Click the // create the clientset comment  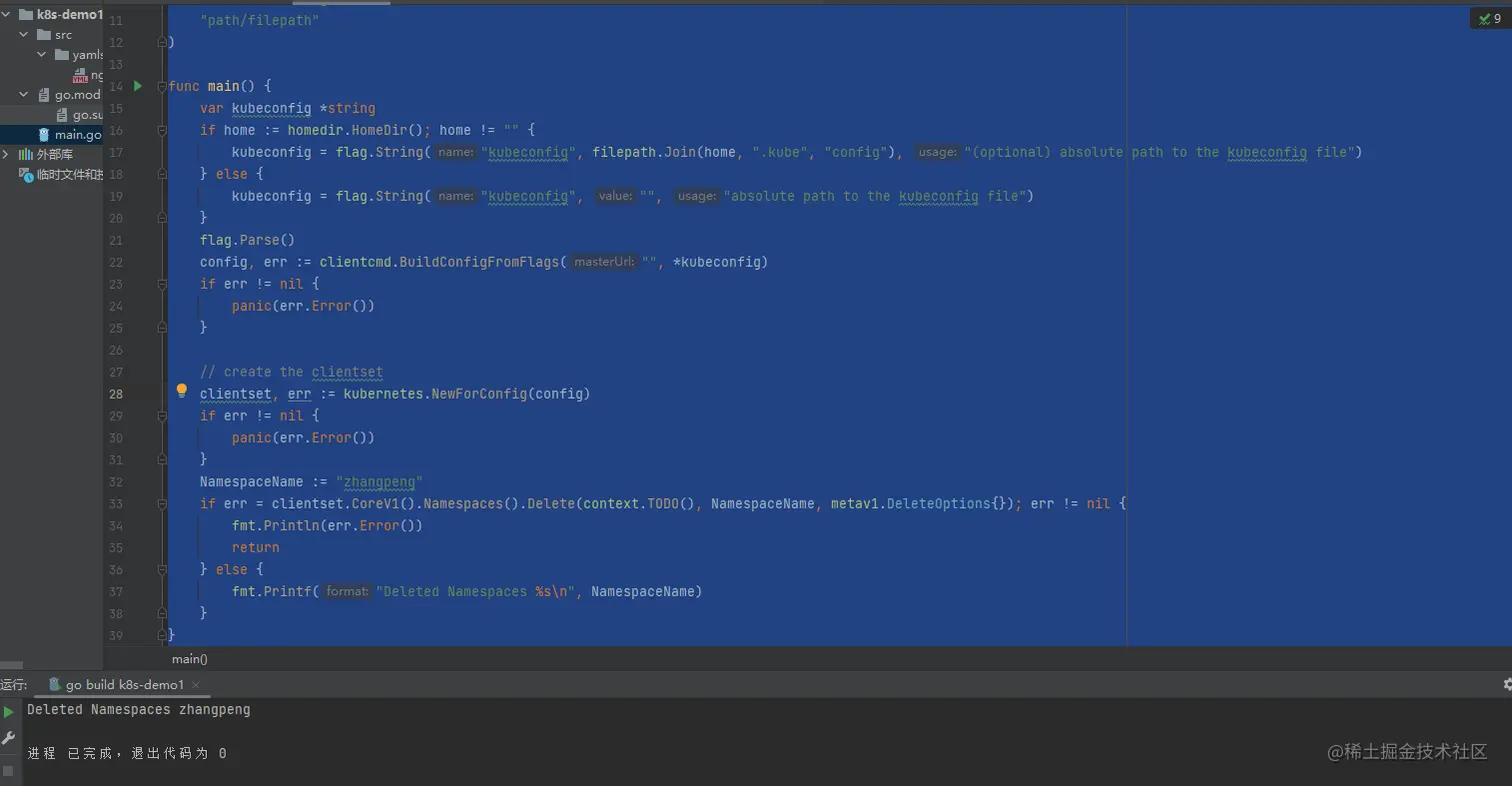291,372
